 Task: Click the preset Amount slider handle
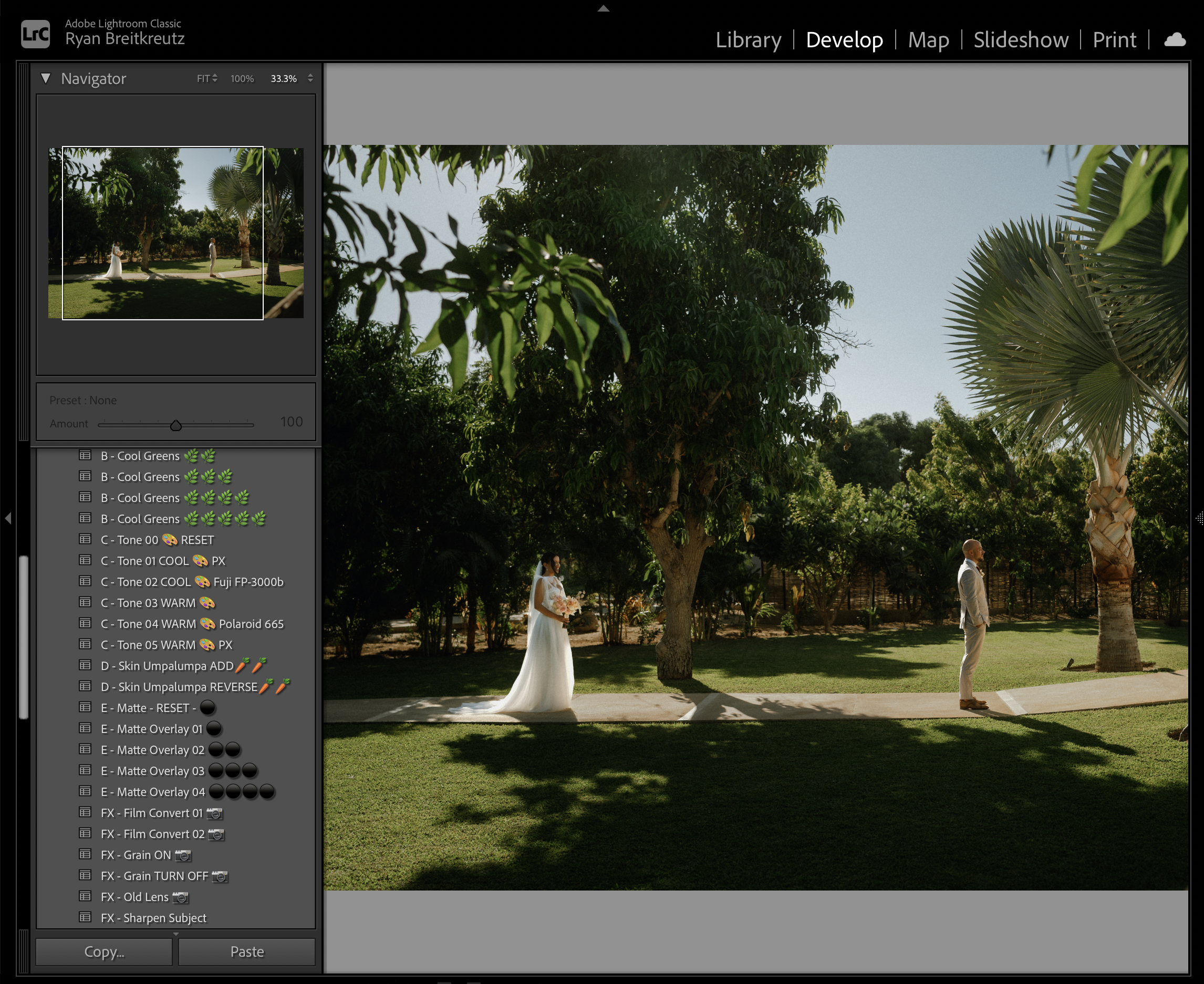[176, 425]
